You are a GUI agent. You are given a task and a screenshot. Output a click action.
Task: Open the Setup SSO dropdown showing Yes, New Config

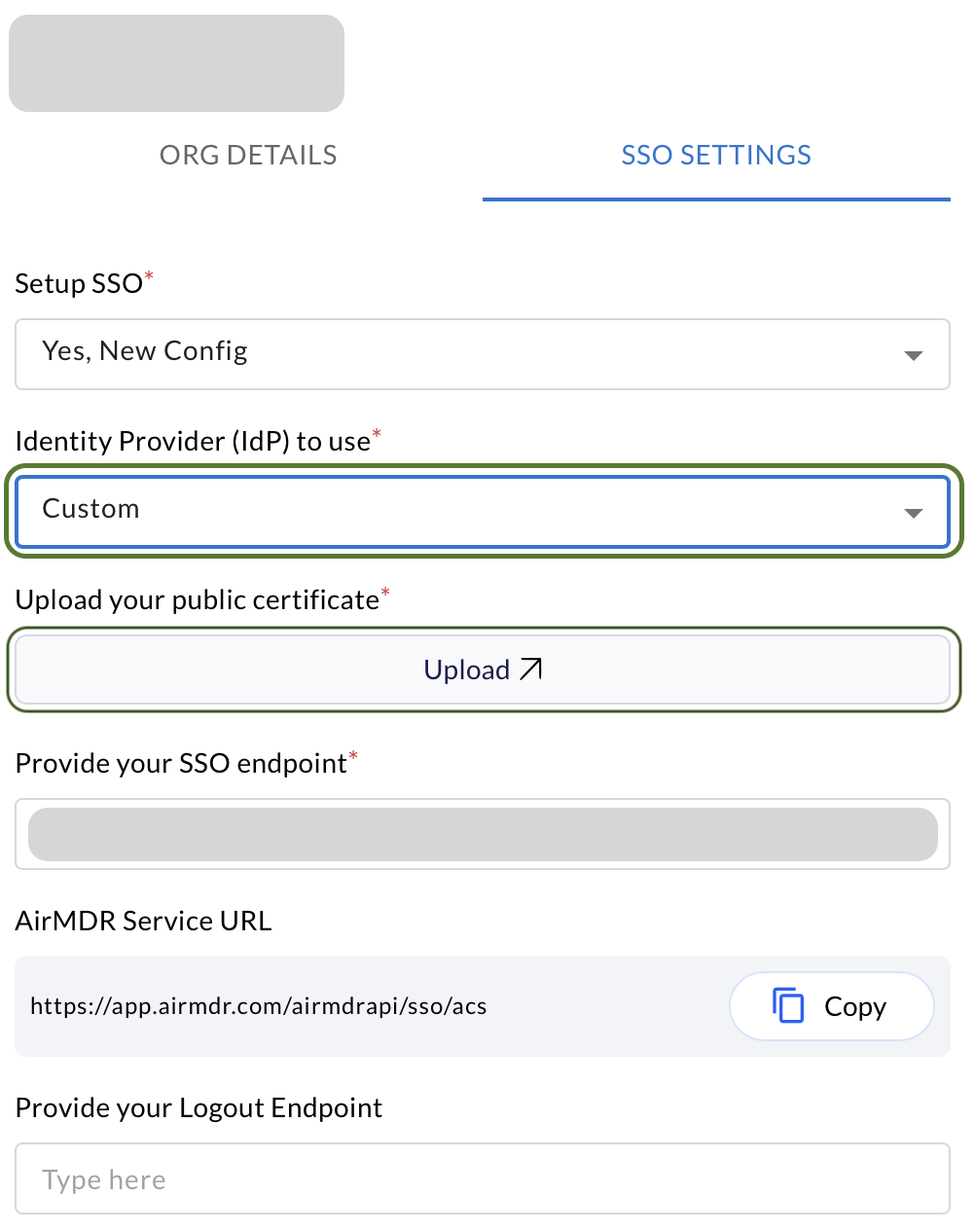pos(483,354)
